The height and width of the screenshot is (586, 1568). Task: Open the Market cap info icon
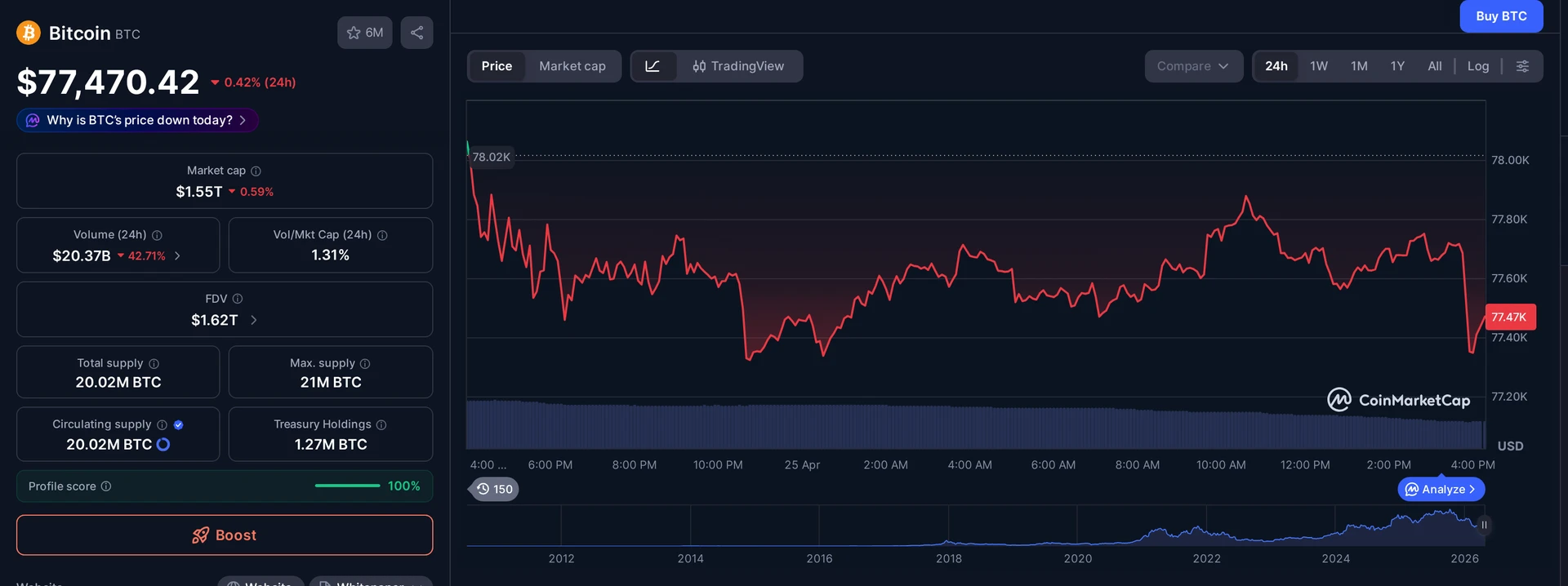(256, 171)
